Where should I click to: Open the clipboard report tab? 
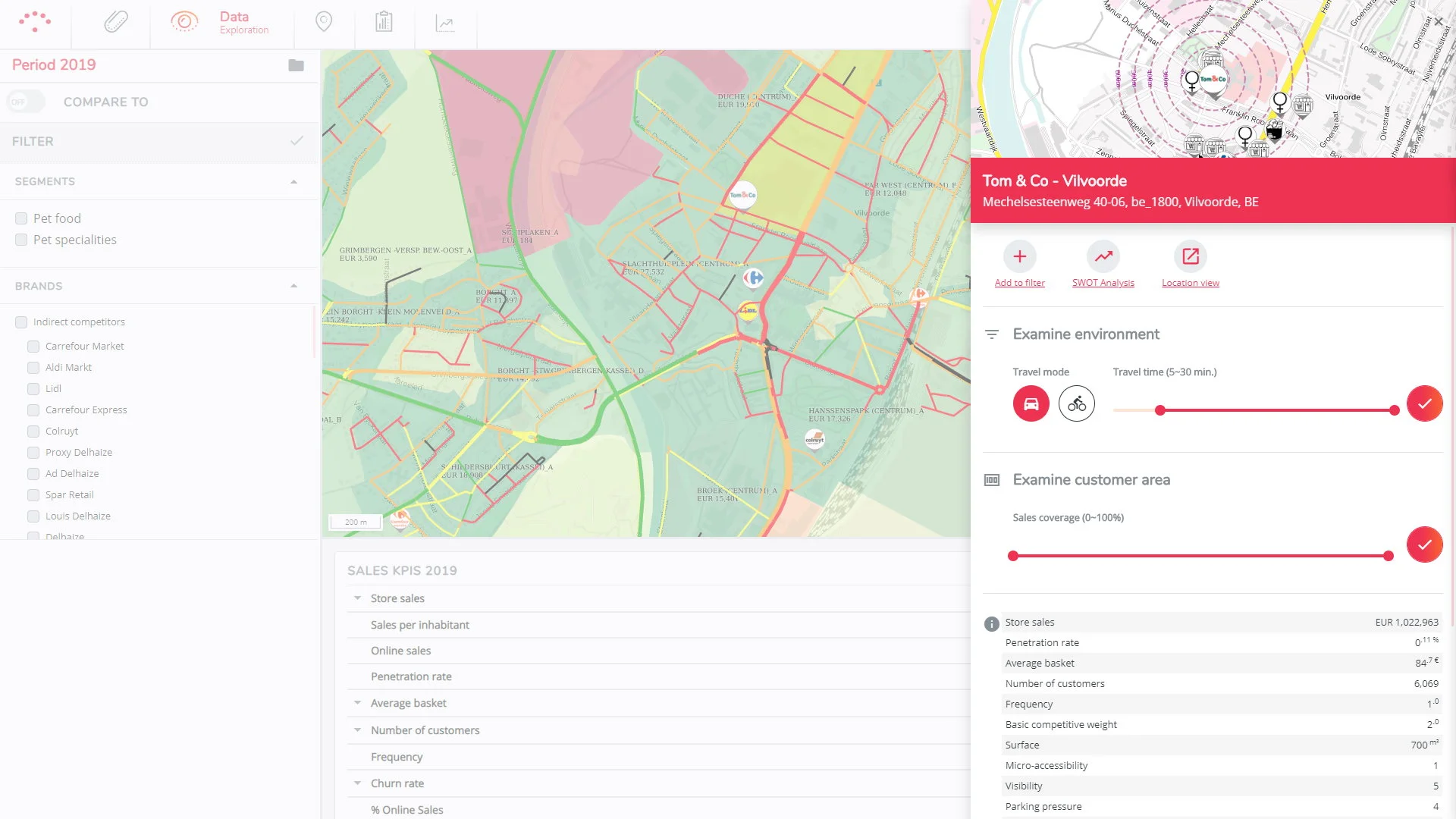tap(384, 22)
